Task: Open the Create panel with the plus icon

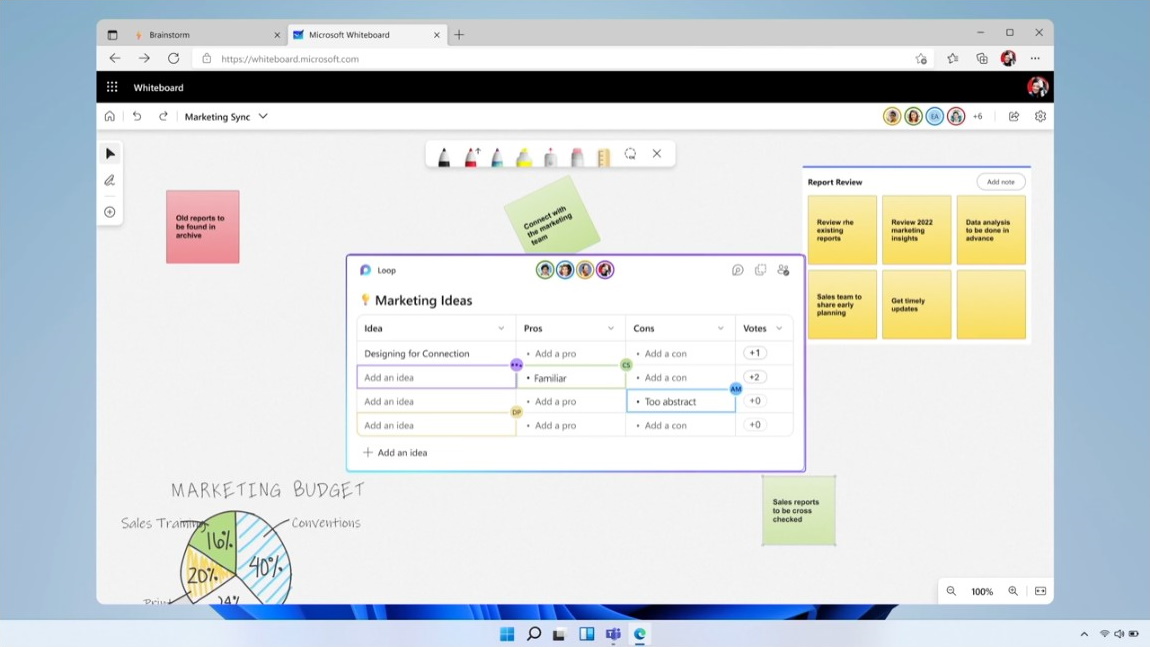Action: (110, 211)
